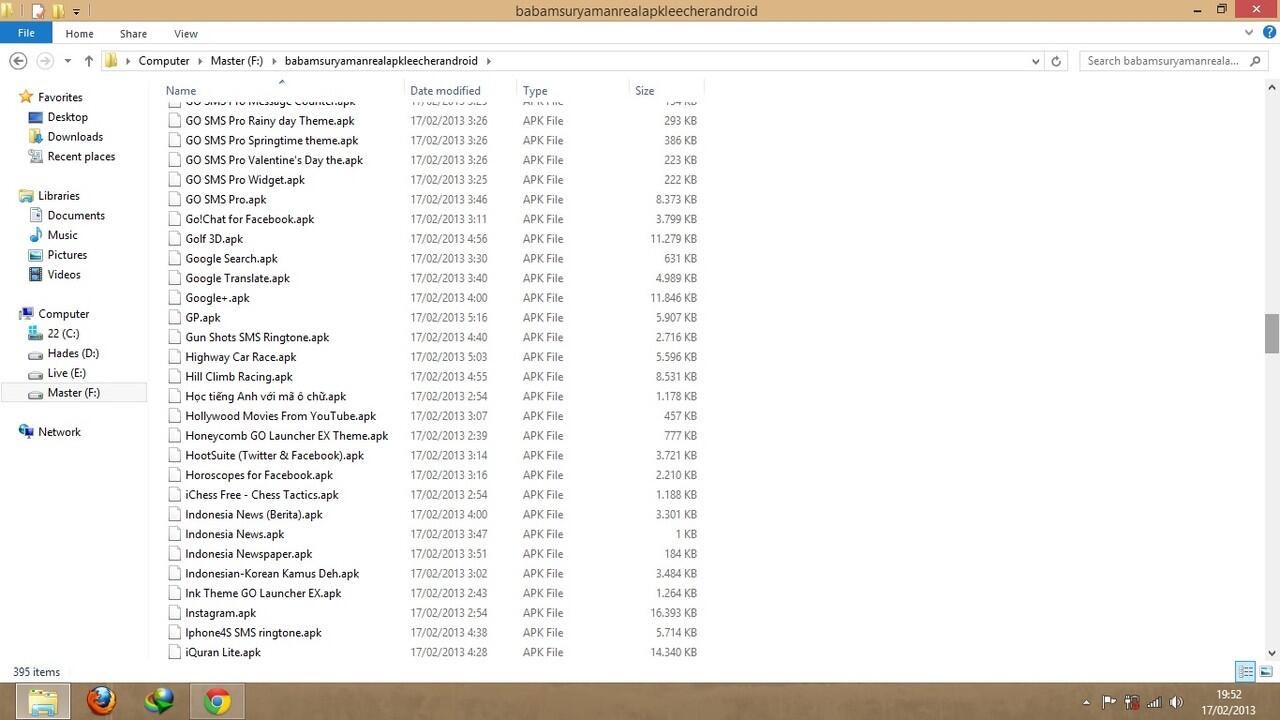
Task: Select Master (F:) drive in sidebar
Action: (74, 393)
